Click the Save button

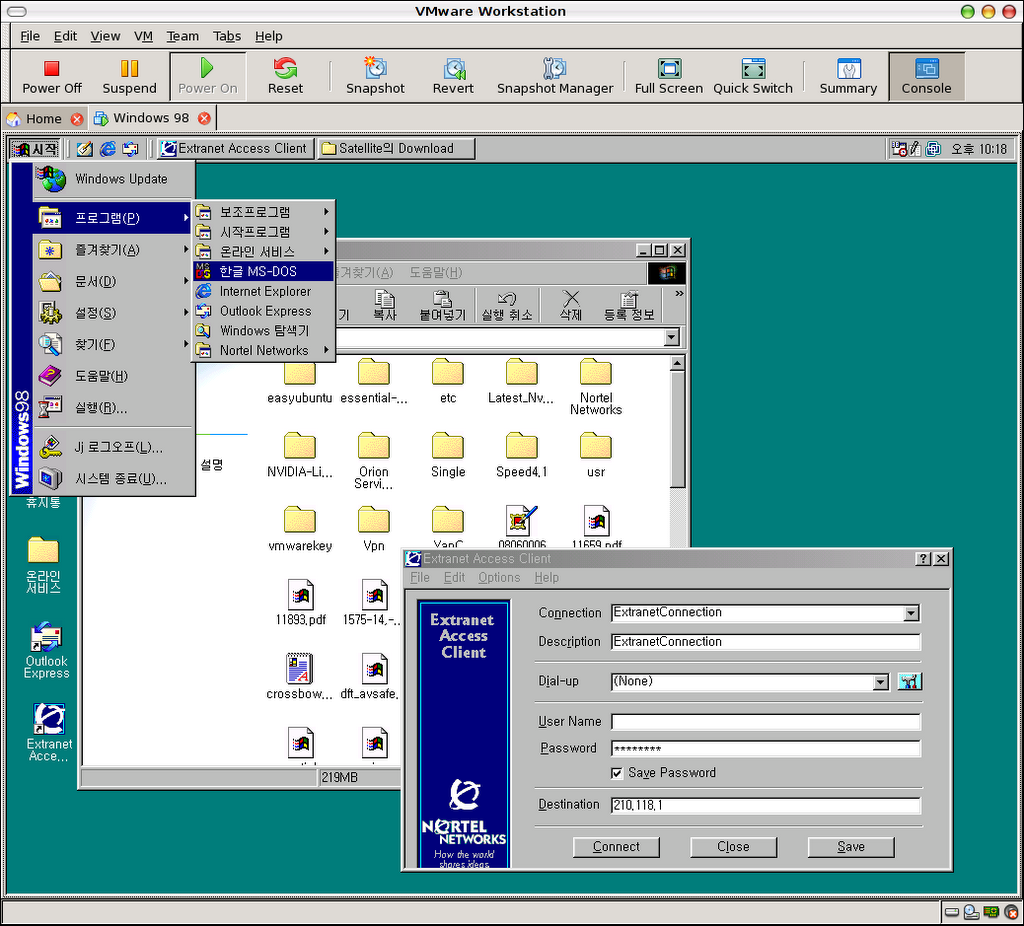pyautogui.click(x=850, y=847)
